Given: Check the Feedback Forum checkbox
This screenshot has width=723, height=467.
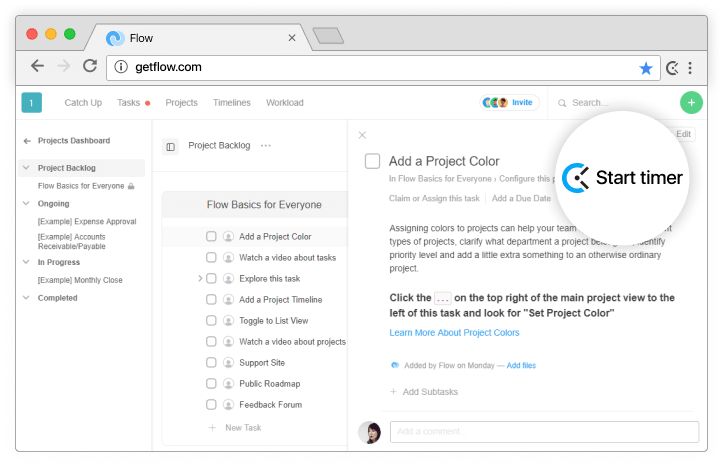Looking at the screenshot, I should click(x=211, y=405).
